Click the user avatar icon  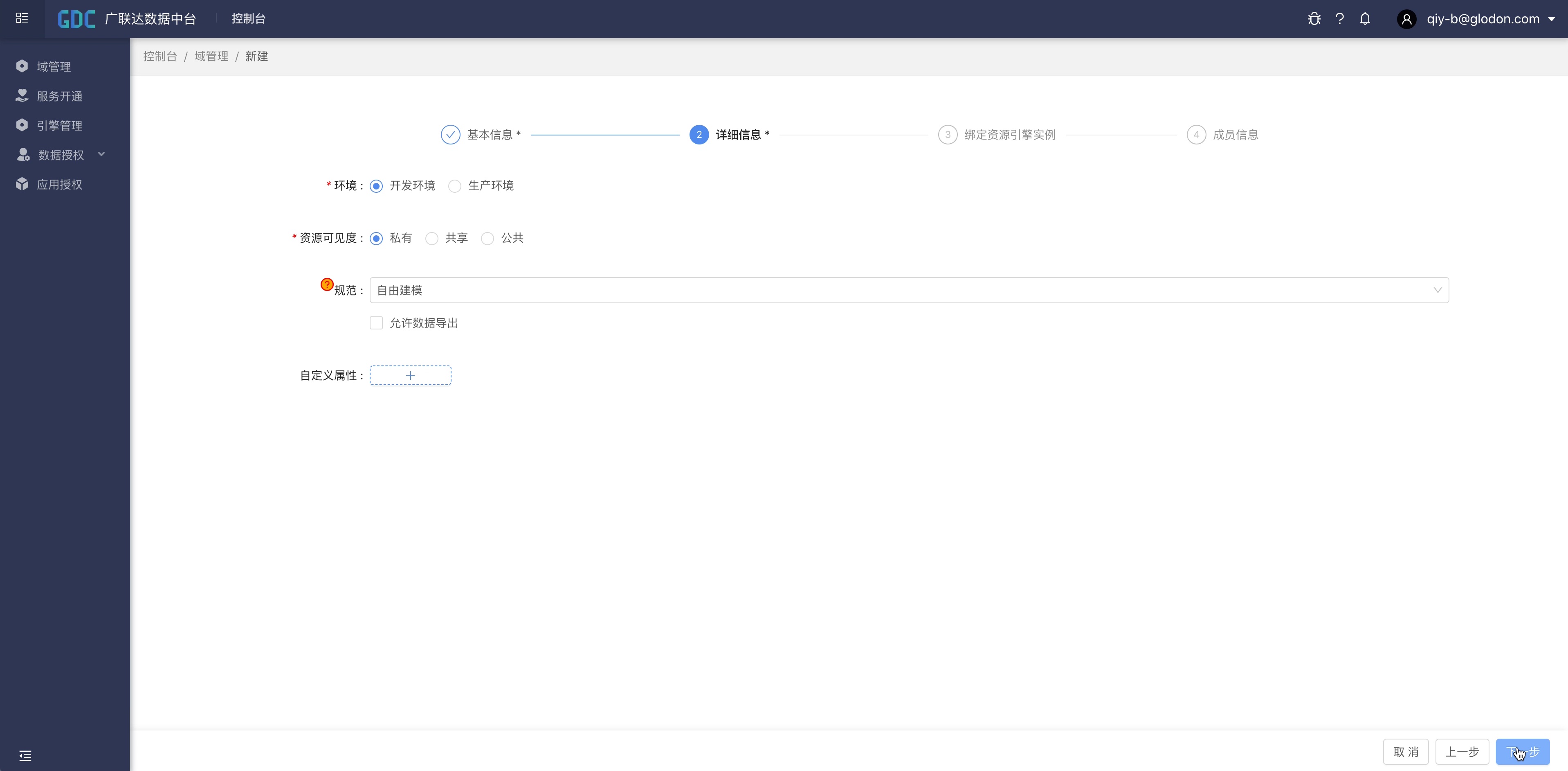click(x=1407, y=19)
